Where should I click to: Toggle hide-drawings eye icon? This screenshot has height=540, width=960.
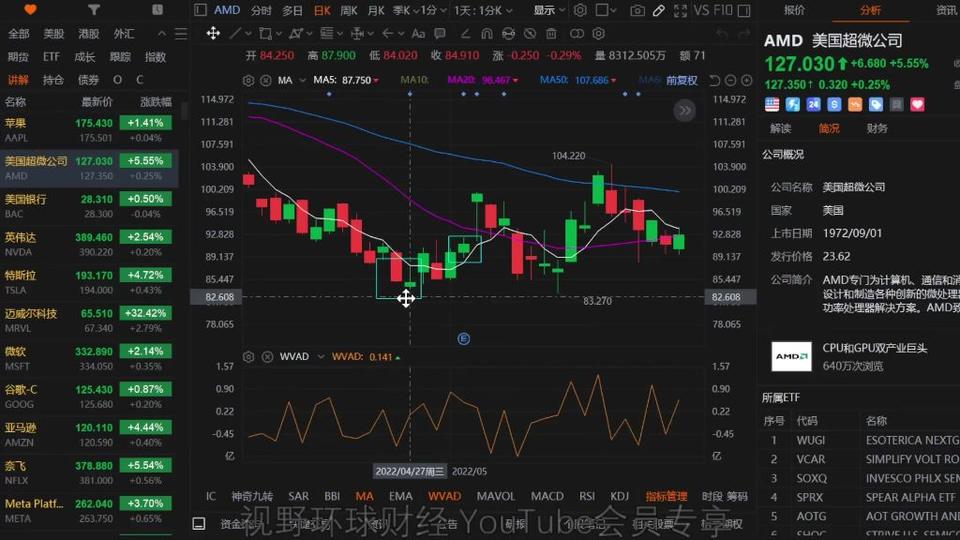[530, 33]
